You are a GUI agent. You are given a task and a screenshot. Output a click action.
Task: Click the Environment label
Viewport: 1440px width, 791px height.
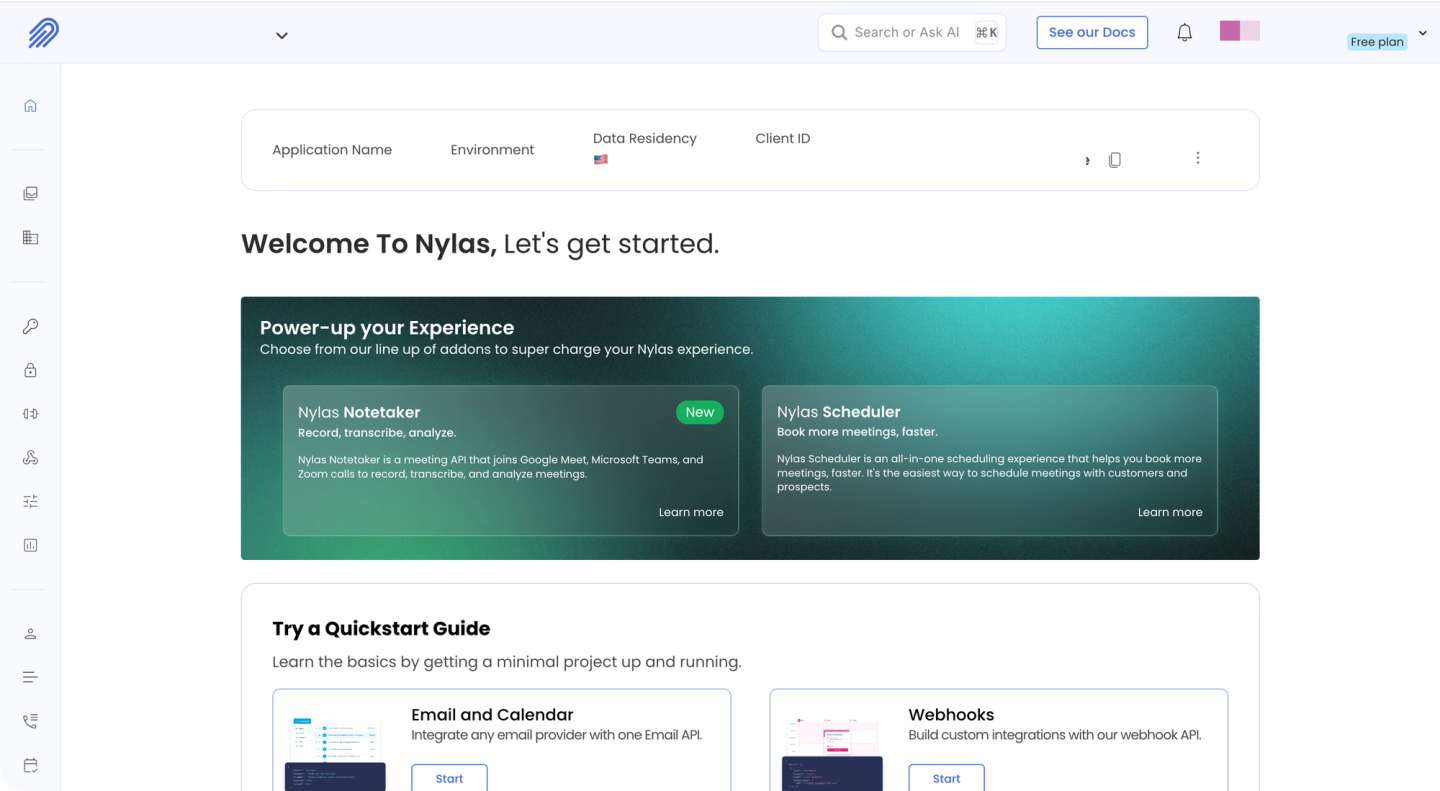(492, 150)
